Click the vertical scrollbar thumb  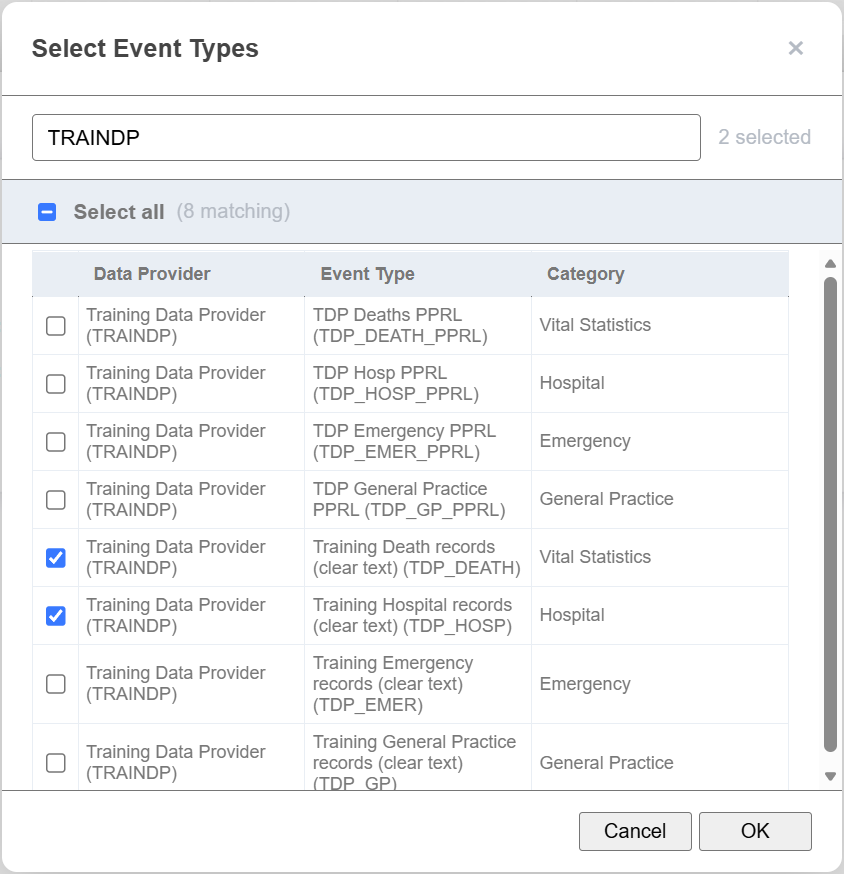[x=830, y=514]
